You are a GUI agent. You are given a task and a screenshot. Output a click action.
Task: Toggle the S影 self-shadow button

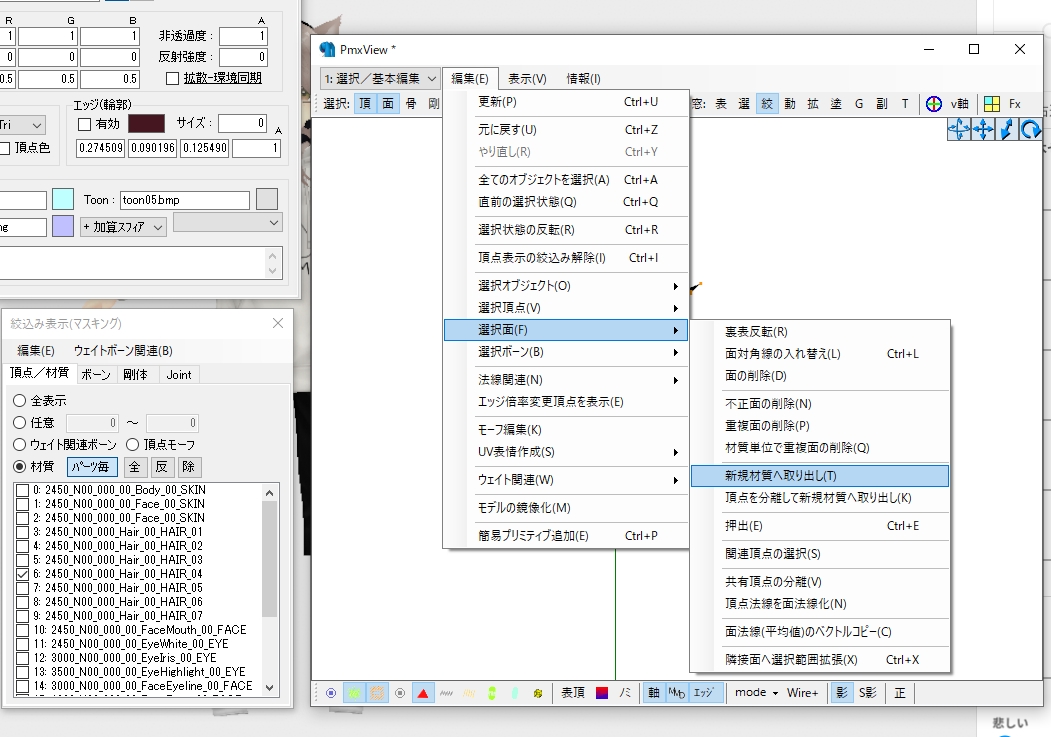click(868, 693)
